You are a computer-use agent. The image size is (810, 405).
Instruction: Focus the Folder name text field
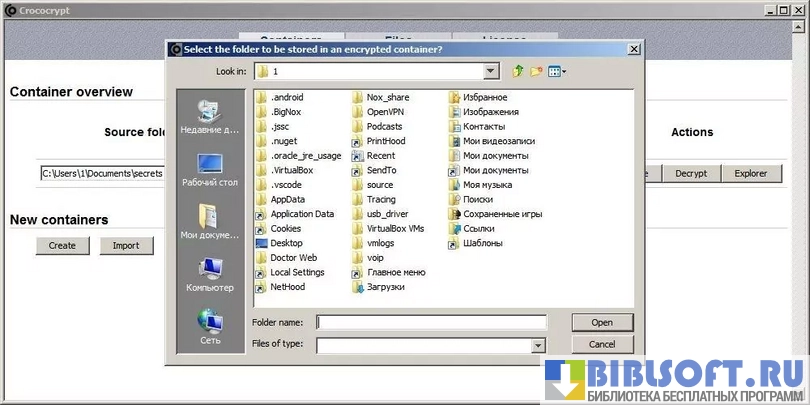(x=431, y=322)
